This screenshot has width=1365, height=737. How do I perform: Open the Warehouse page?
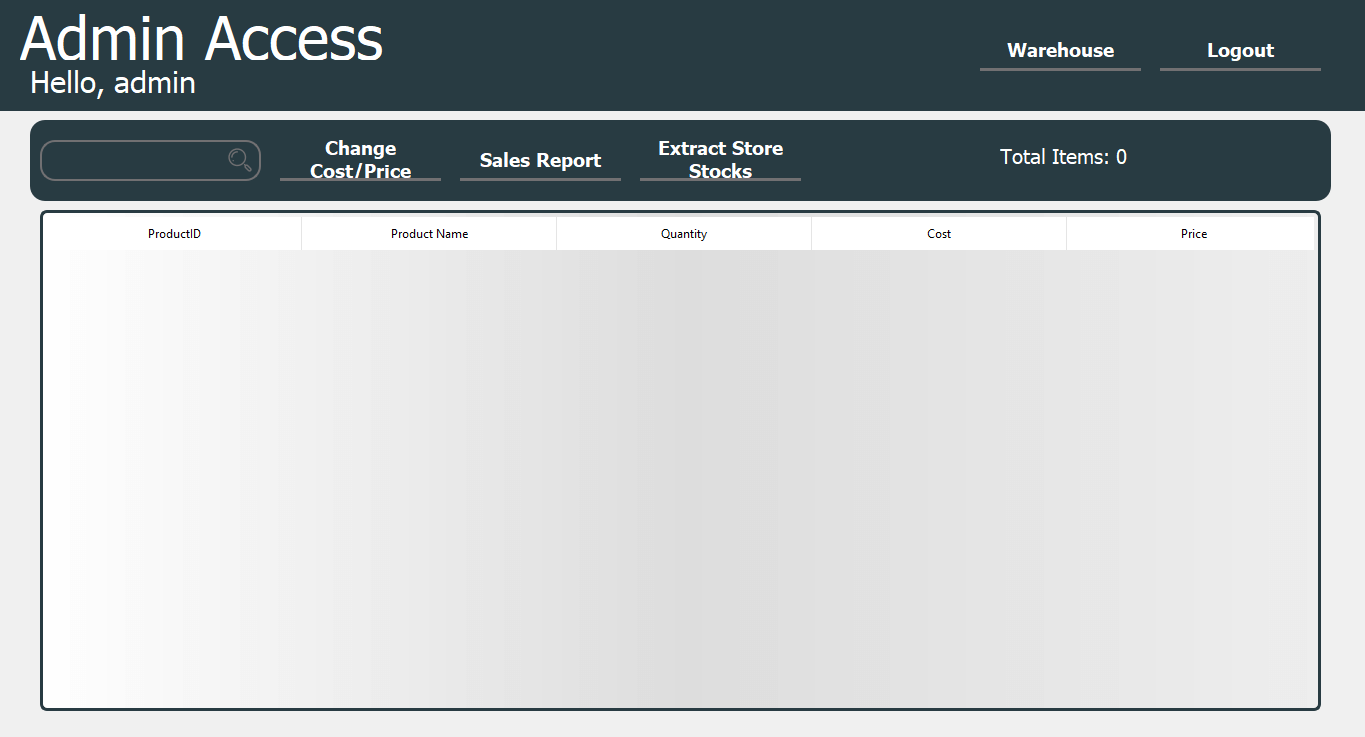pos(1060,51)
